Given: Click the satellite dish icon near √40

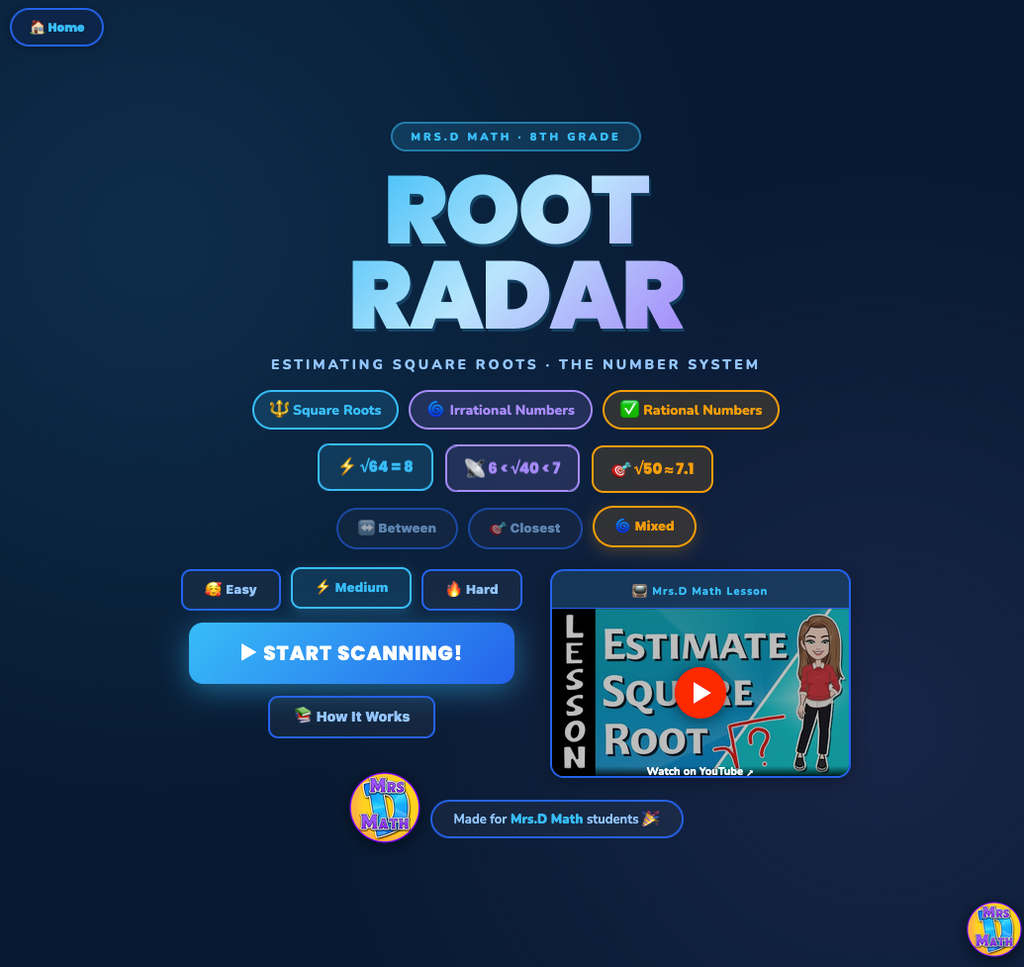Looking at the screenshot, I should point(474,468).
